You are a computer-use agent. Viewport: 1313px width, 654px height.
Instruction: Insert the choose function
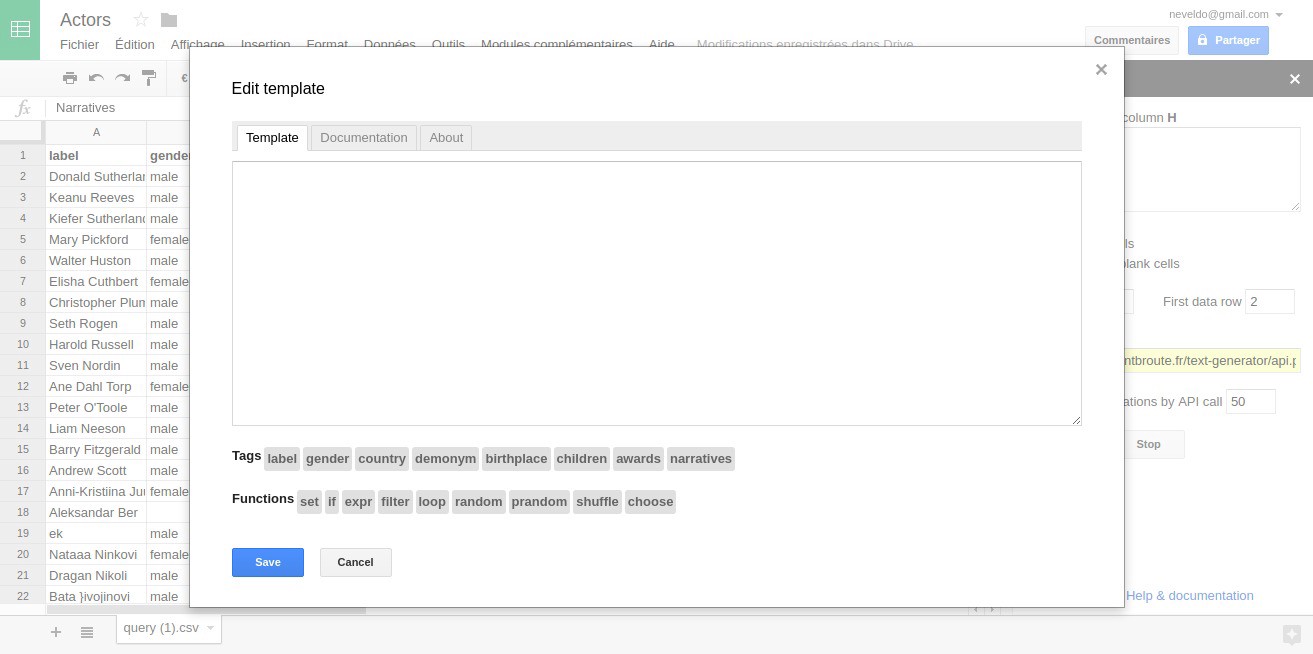pyautogui.click(x=650, y=502)
